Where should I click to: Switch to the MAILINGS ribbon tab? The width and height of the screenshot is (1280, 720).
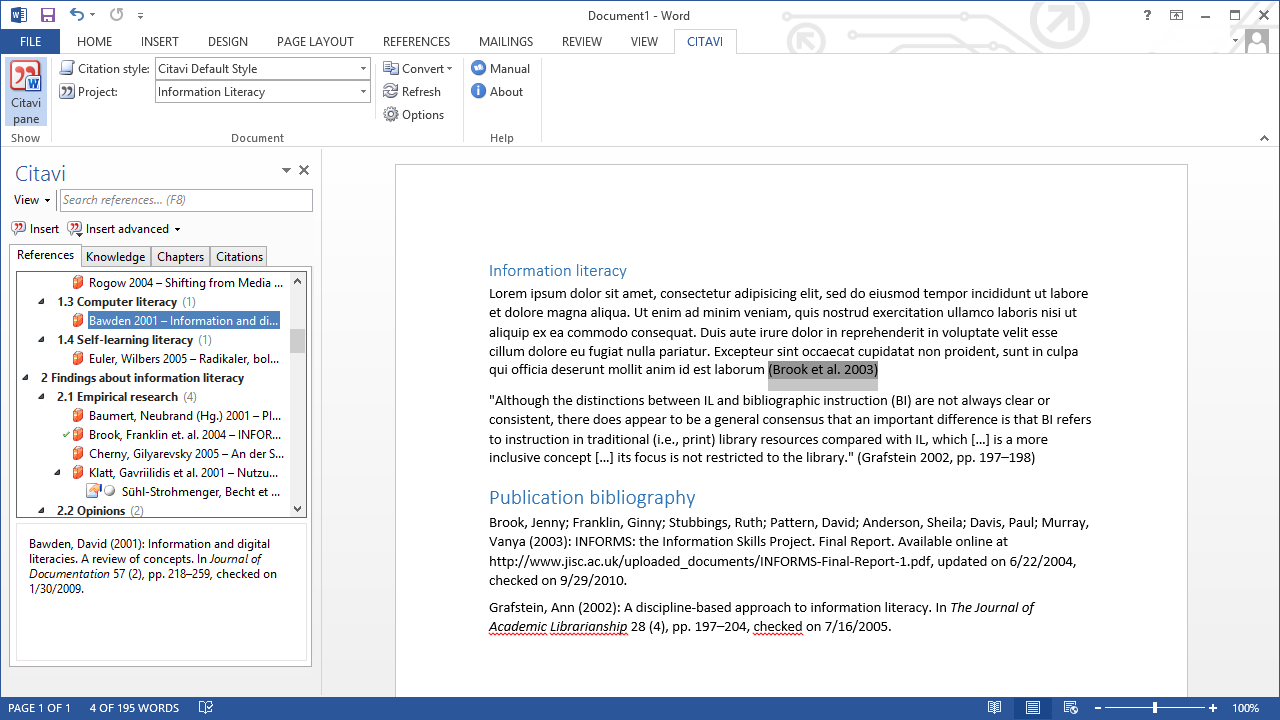point(506,41)
